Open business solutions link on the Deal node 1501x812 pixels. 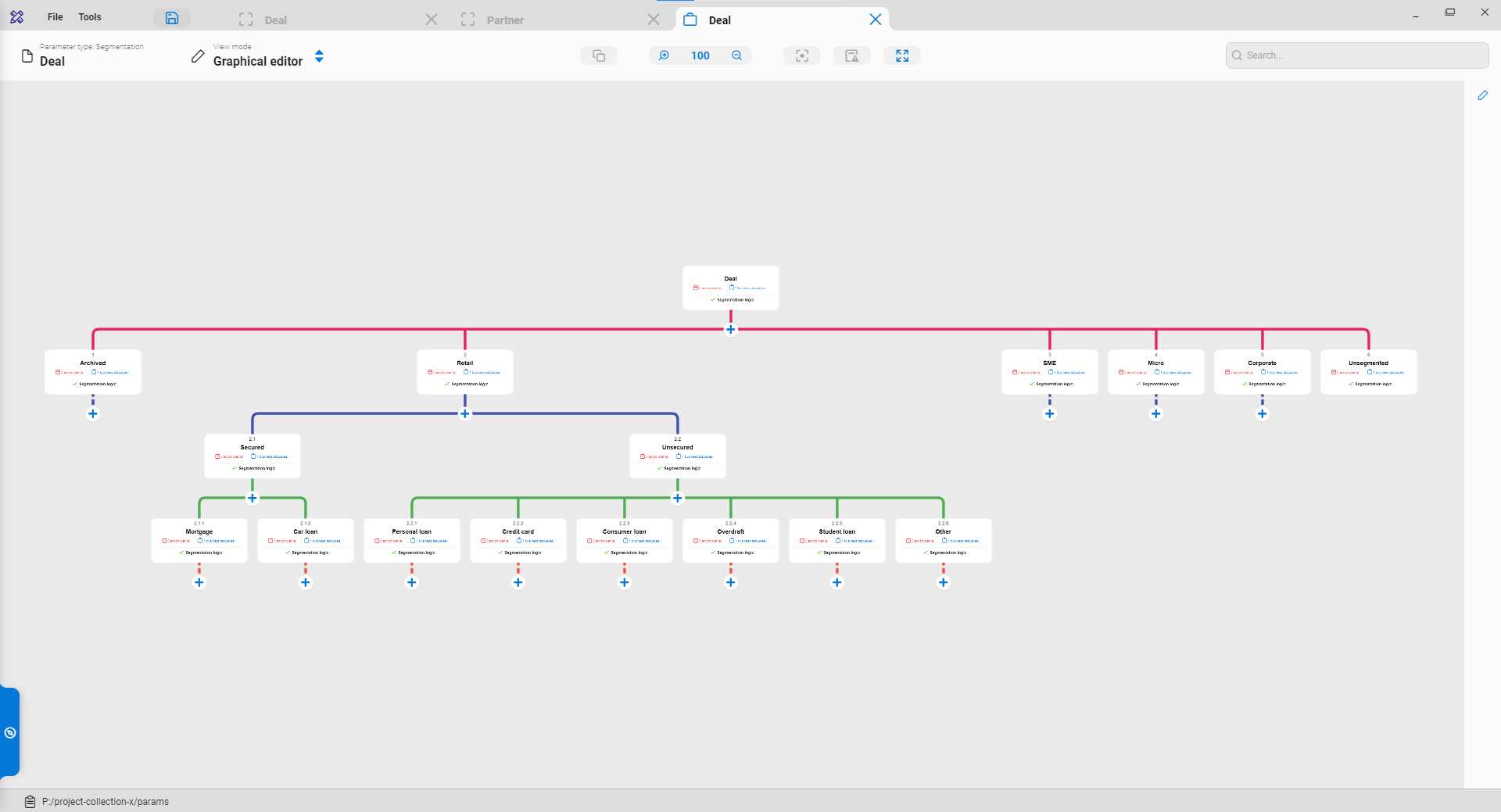pyautogui.click(x=748, y=288)
